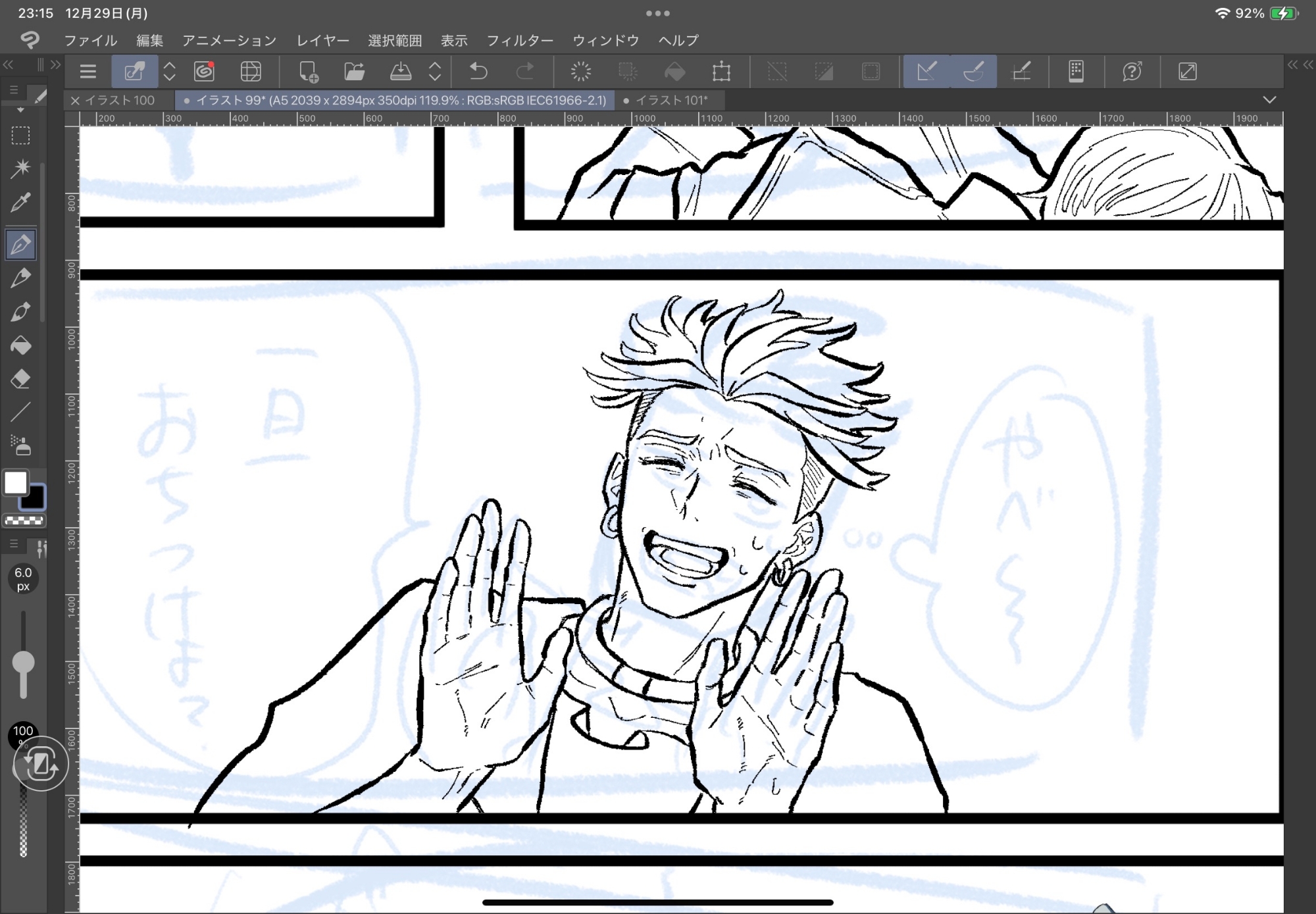Choose the fill bucket tool in tool palette
The image size is (1316, 914).
tap(20, 345)
